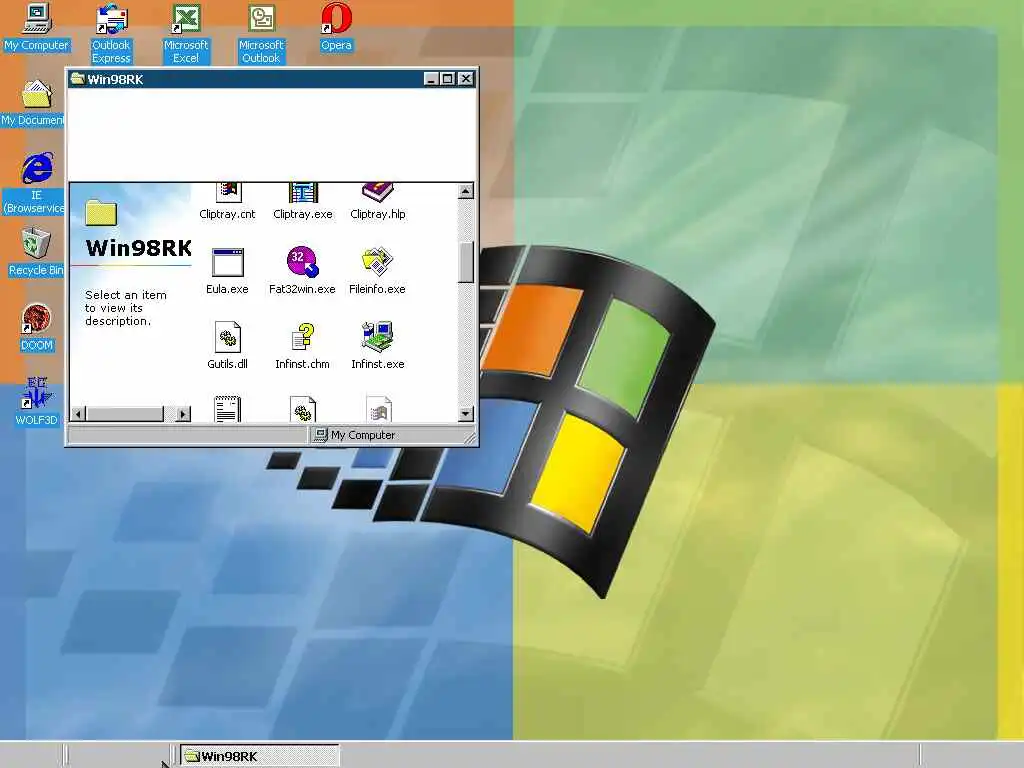The image size is (1024, 768).
Task: Click the vertical scrollbar down arrow
Action: pyautogui.click(x=466, y=413)
